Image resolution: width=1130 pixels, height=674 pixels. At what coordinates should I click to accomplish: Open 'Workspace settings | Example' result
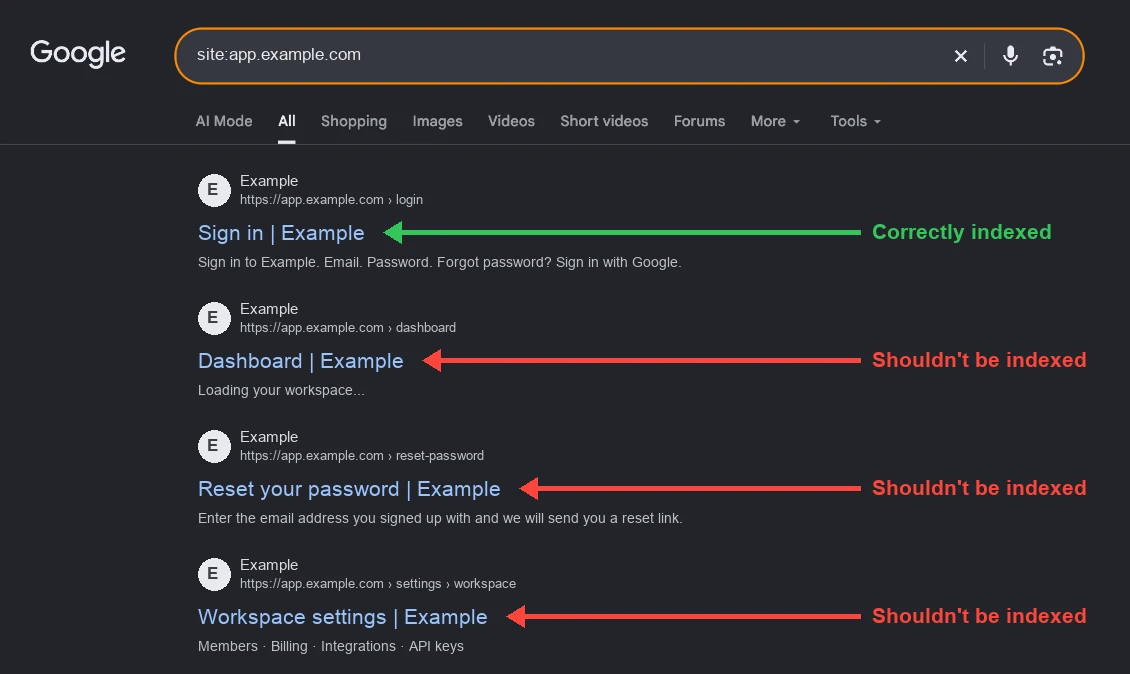[342, 617]
